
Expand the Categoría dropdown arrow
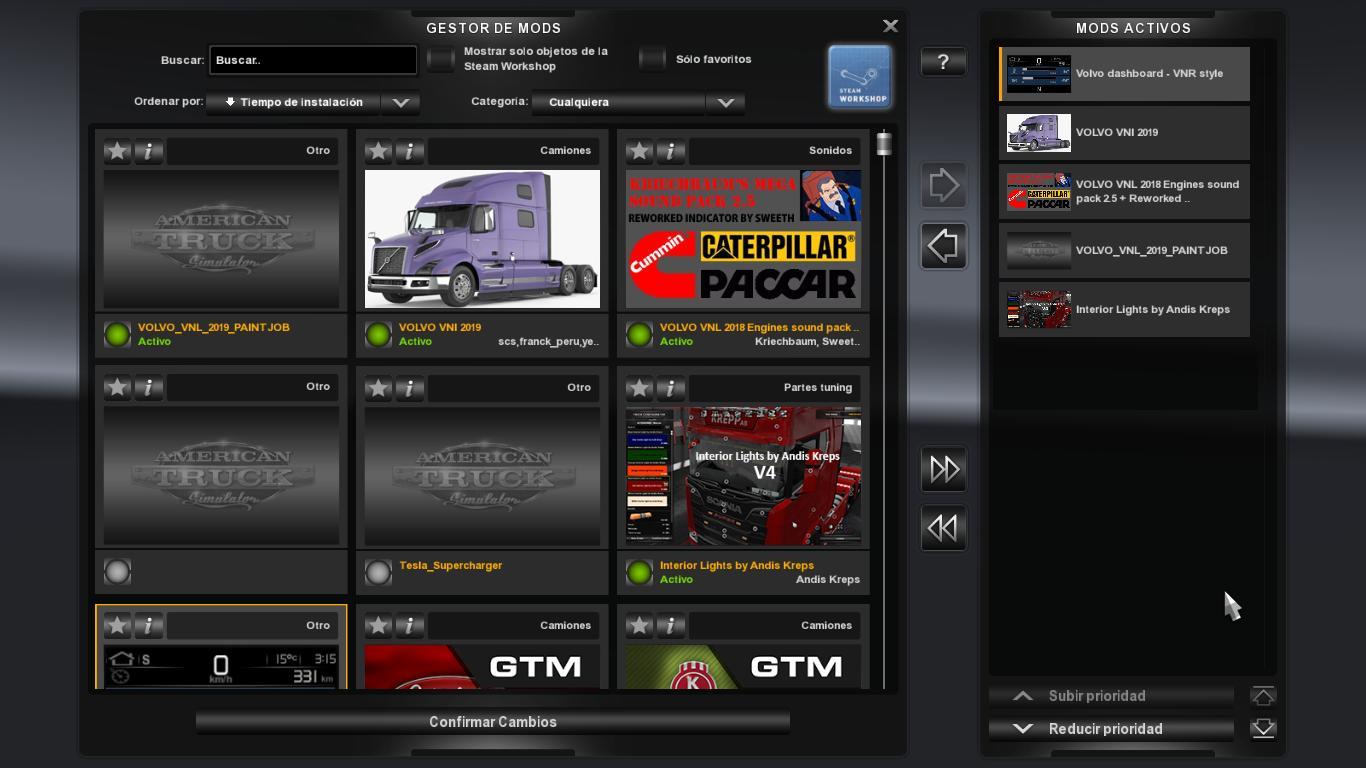click(x=726, y=102)
